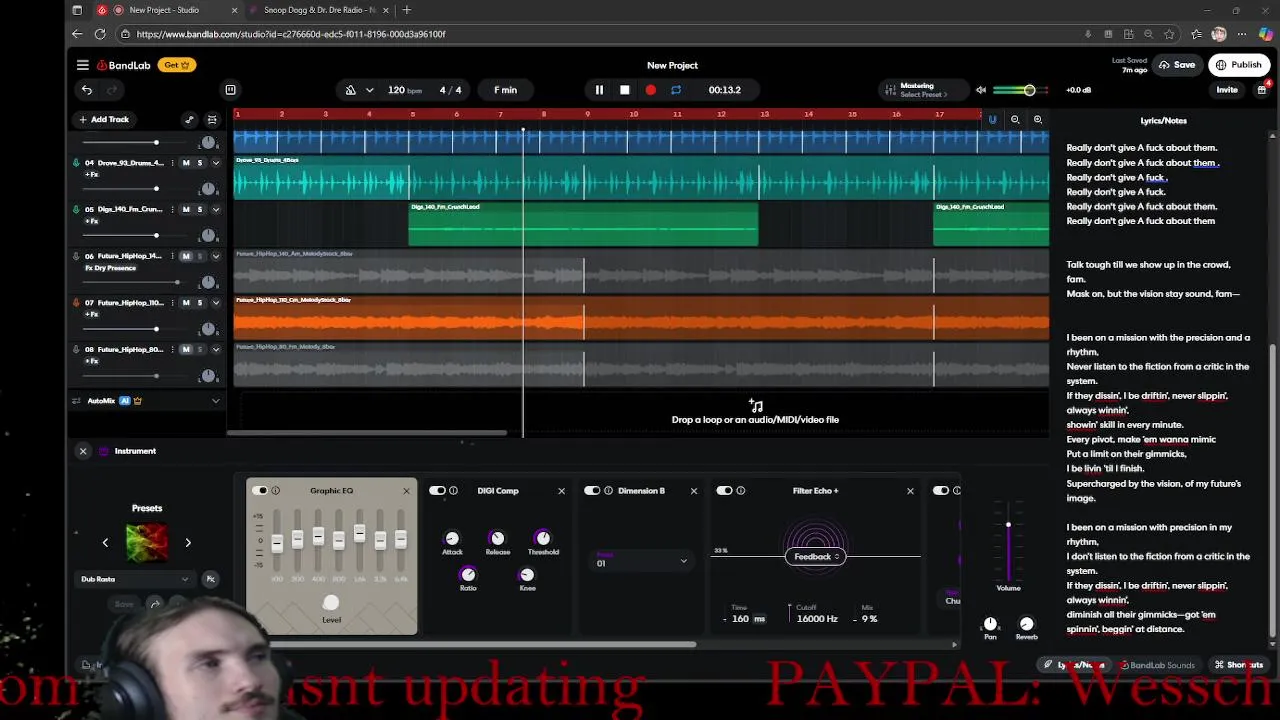Turn the DIGI Comp Ratio knob
1280x720 pixels.
pos(467,574)
